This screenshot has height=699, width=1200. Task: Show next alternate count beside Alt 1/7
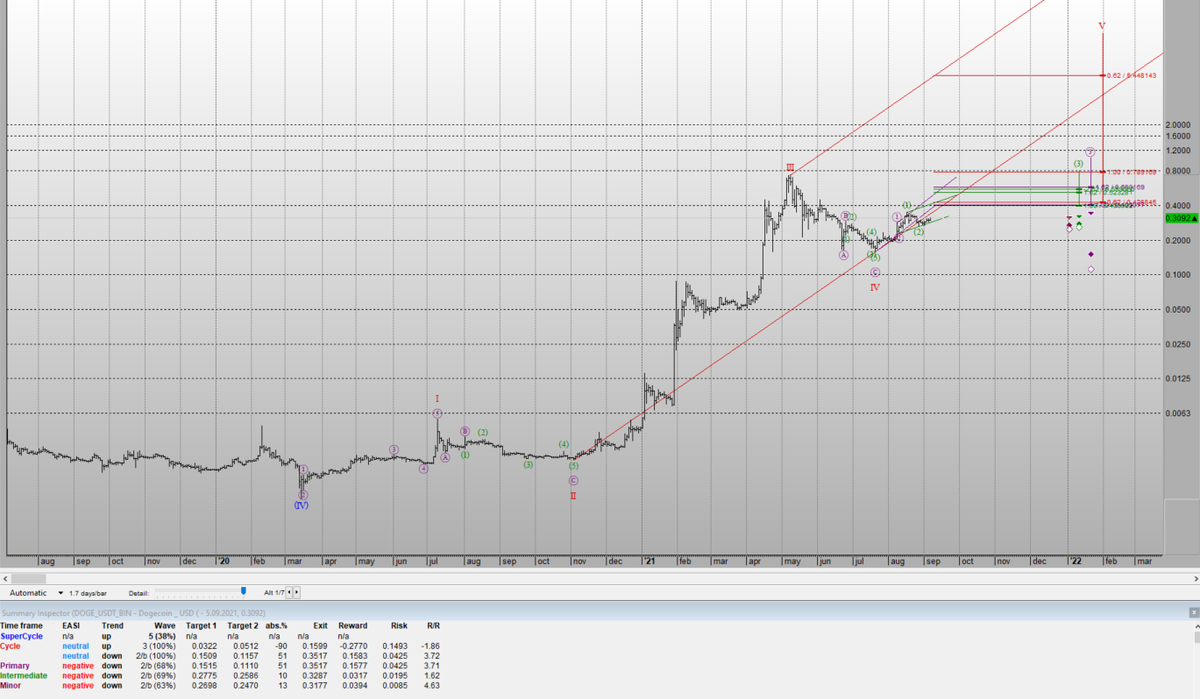point(296,593)
